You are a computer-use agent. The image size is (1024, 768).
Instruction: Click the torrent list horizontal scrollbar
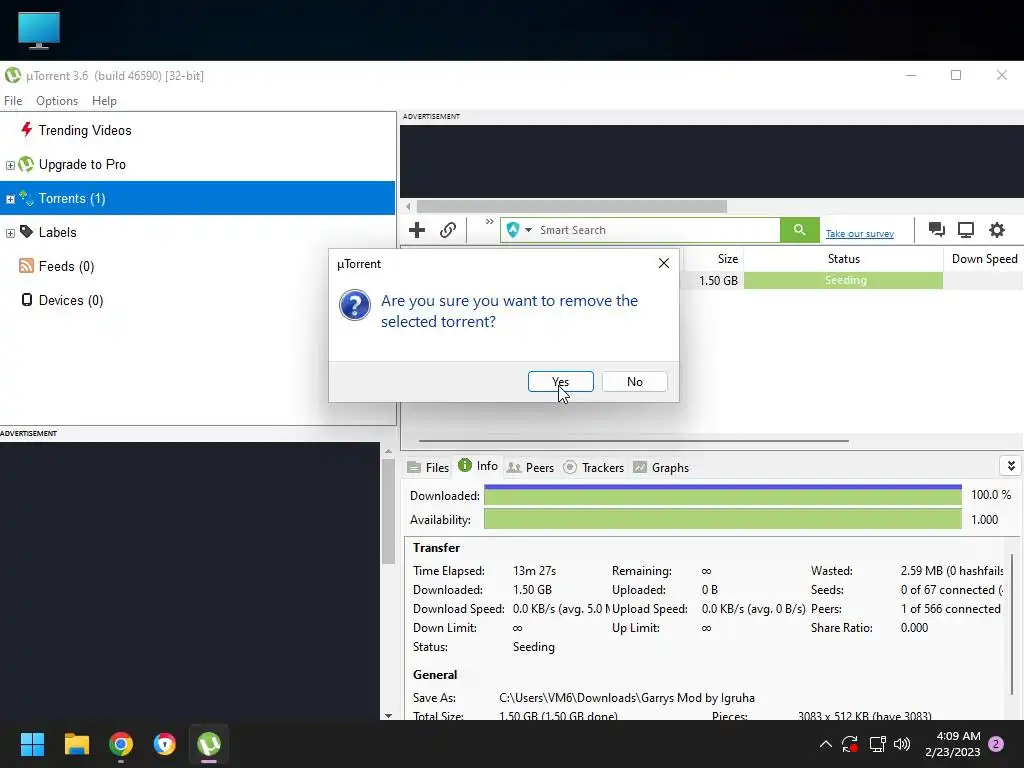[x=633, y=441]
